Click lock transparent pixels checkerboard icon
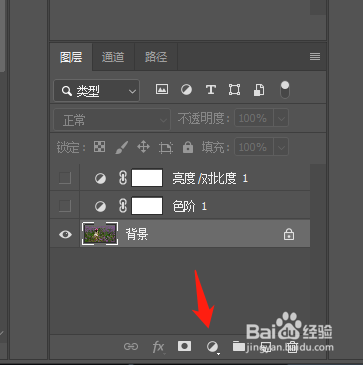363x365 pixels. [99, 147]
